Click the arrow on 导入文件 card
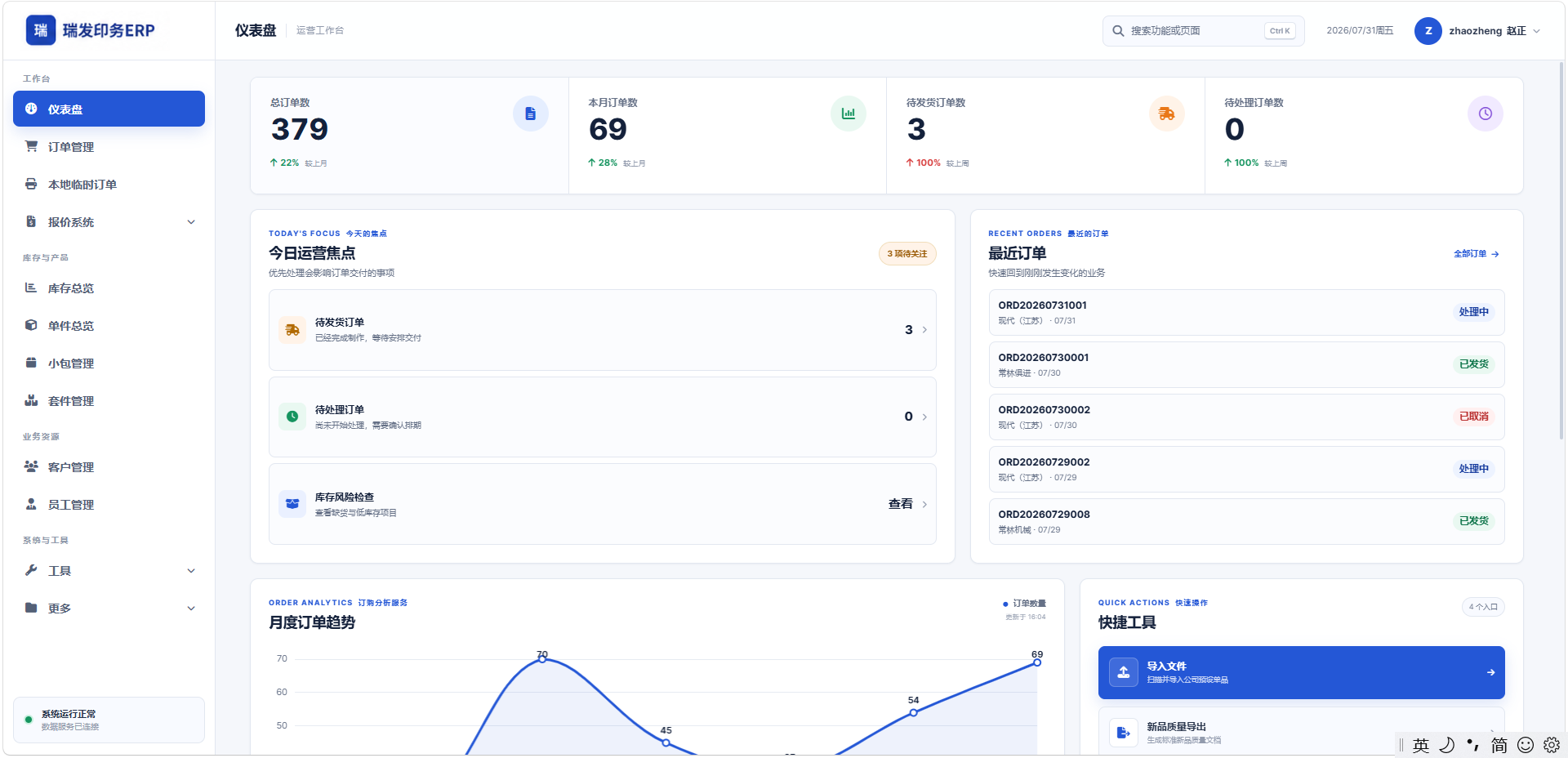Viewport: 1568px width, 758px height. (1490, 672)
